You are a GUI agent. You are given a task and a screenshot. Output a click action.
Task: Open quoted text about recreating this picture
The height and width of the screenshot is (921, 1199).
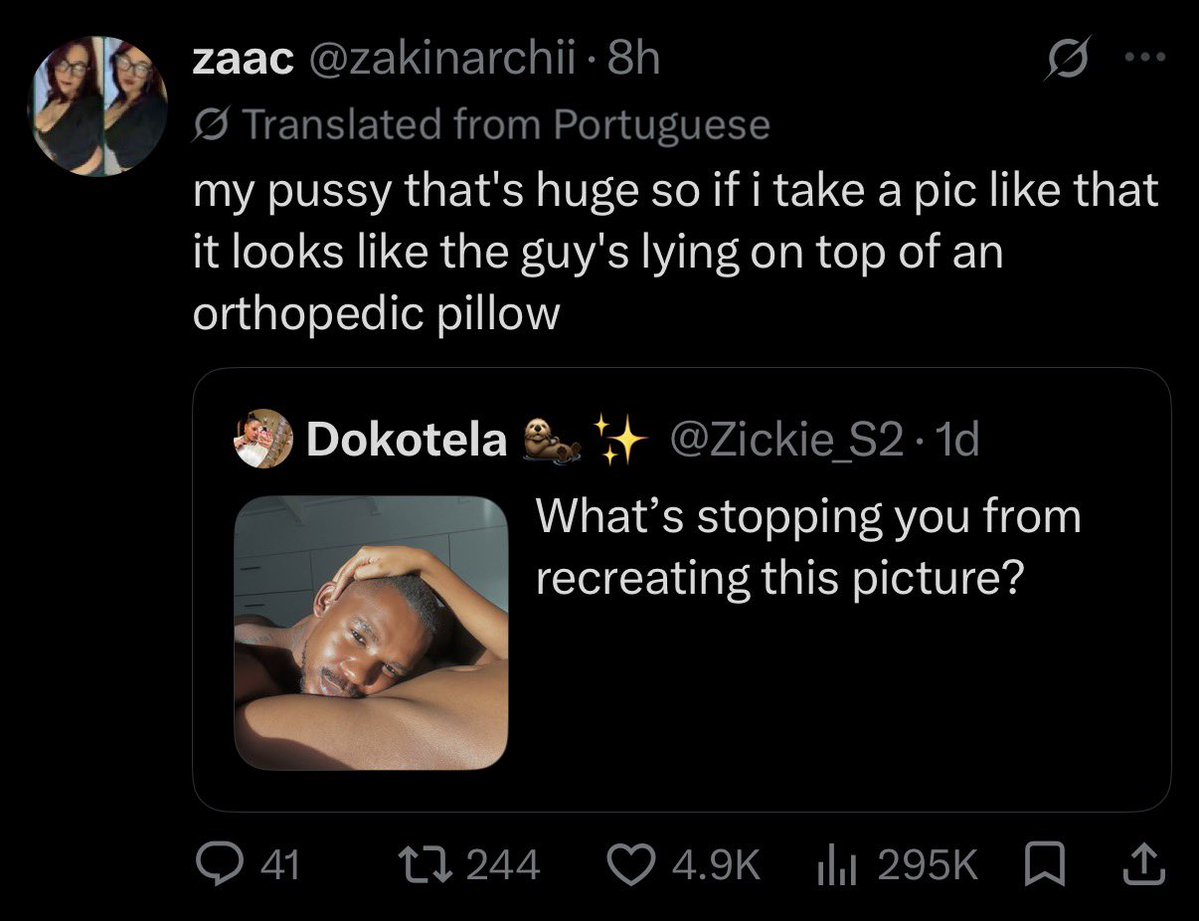point(808,546)
